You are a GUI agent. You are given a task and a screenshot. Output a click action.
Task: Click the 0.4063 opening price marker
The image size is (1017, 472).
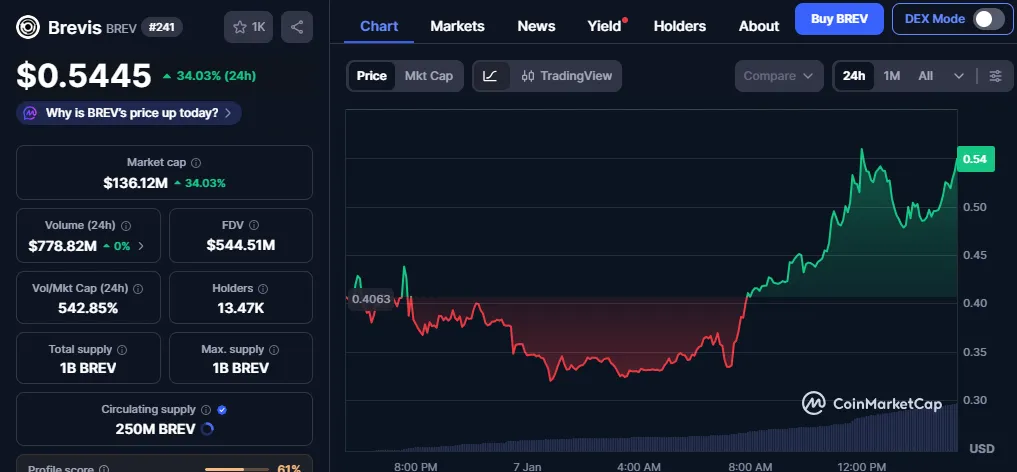[371, 299]
